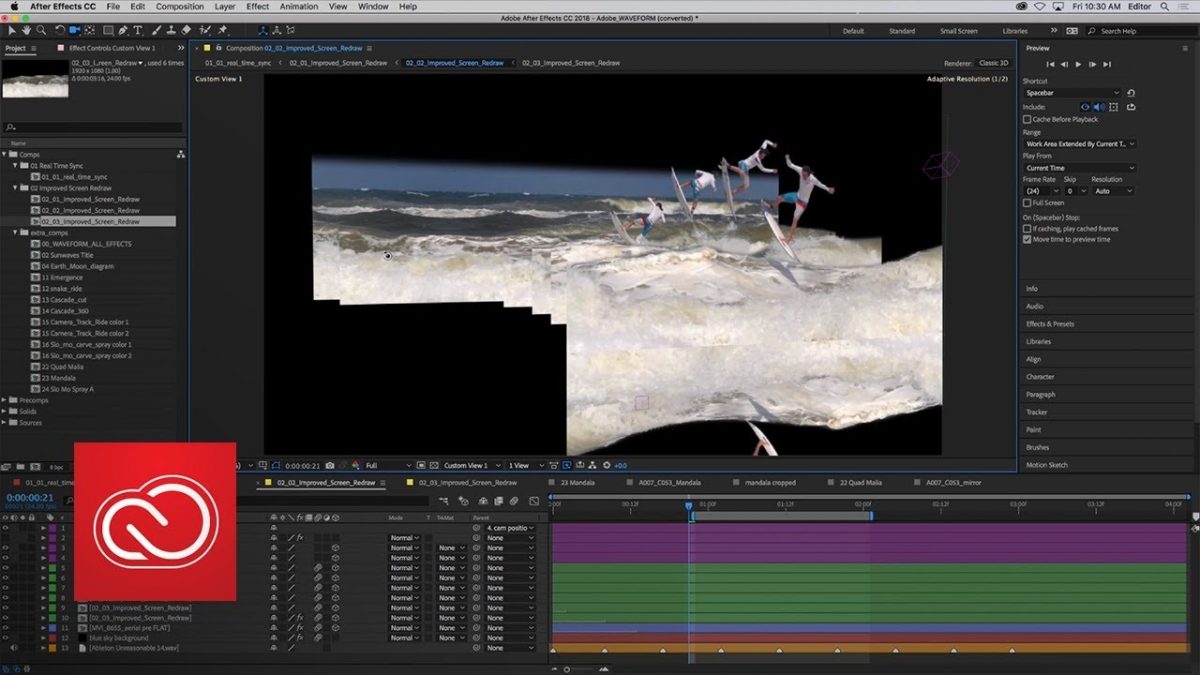Activate the Zoom tool

tap(41, 30)
